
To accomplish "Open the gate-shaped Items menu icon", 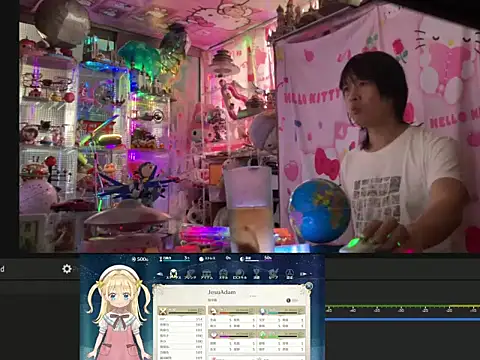I will pos(207,274).
